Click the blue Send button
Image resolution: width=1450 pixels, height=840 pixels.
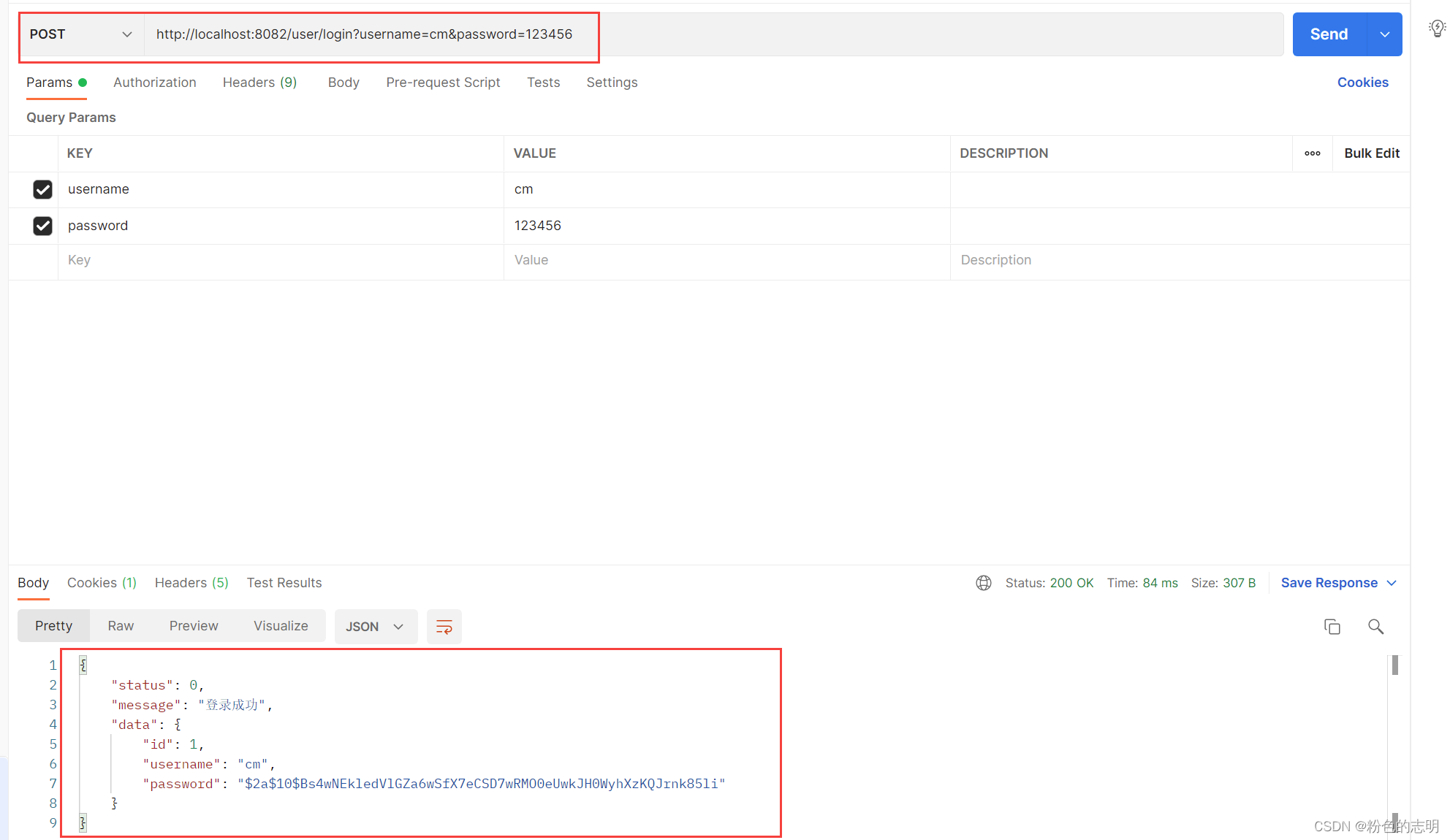pos(1329,34)
